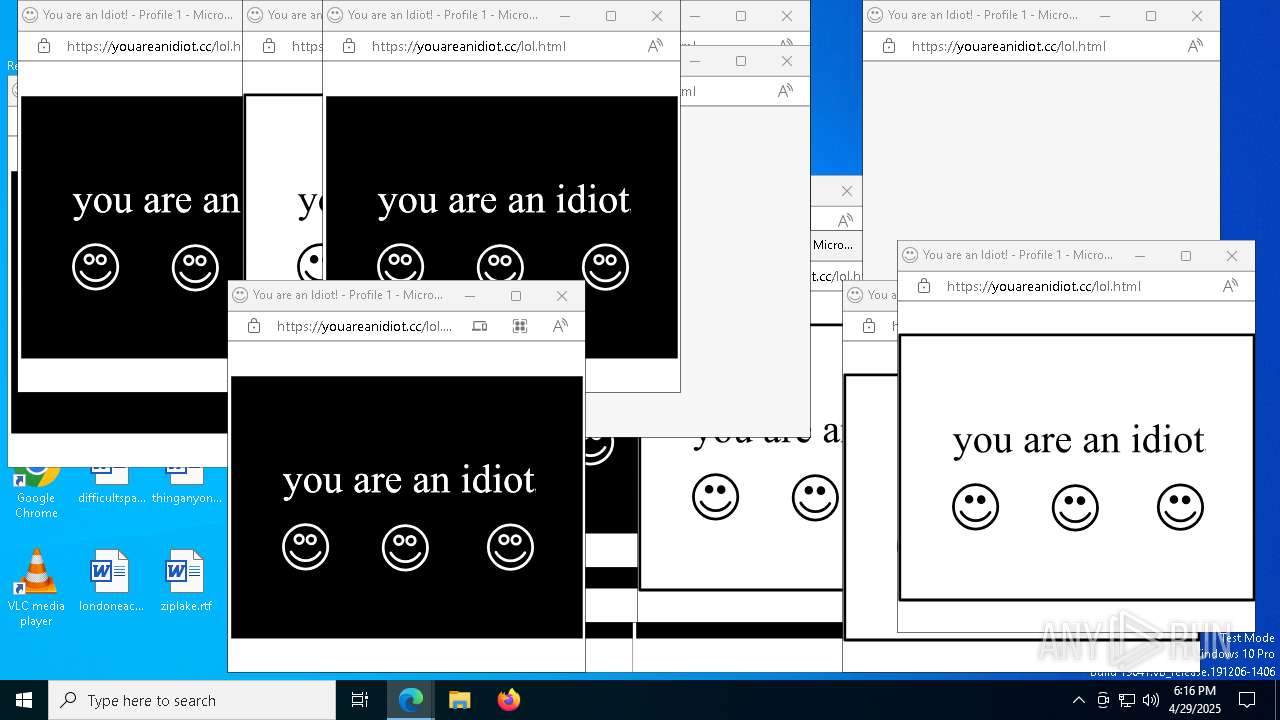Click 'you are an idiot' text in front-right white page
1280x720 pixels.
click(1079, 440)
